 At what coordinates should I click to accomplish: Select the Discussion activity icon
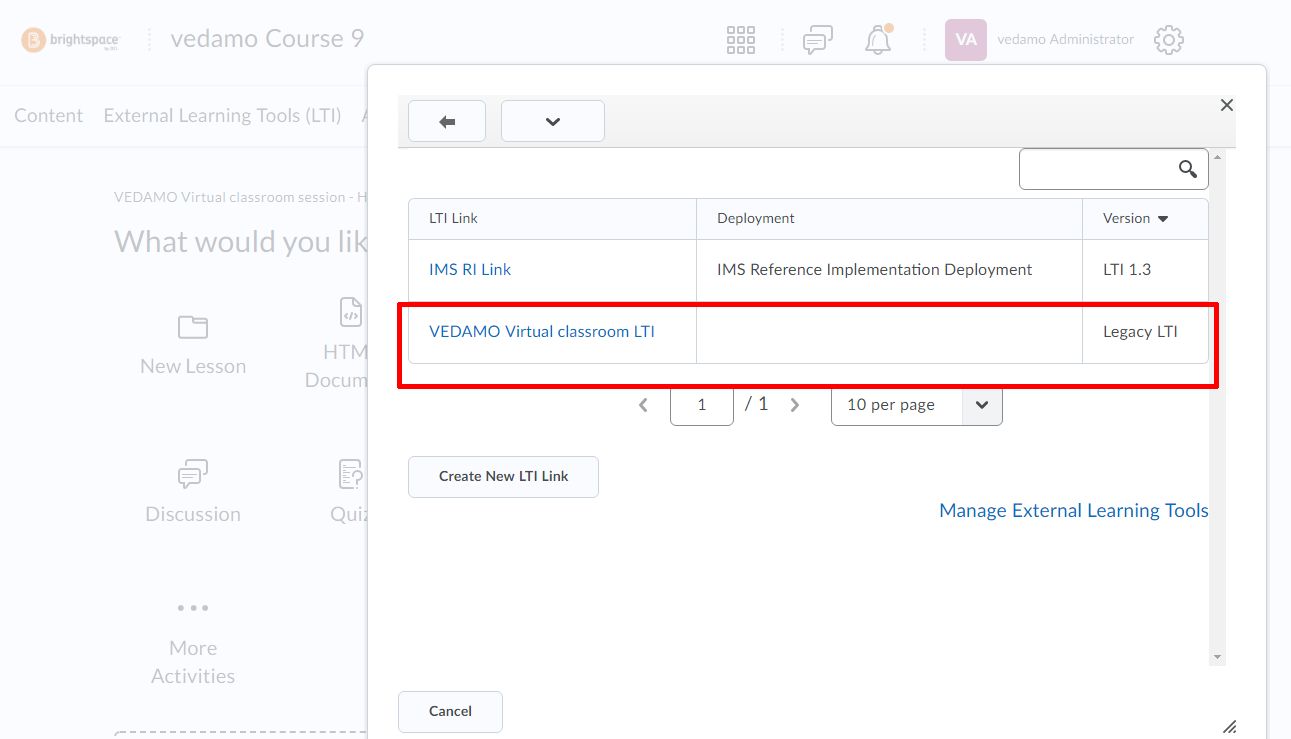(192, 475)
